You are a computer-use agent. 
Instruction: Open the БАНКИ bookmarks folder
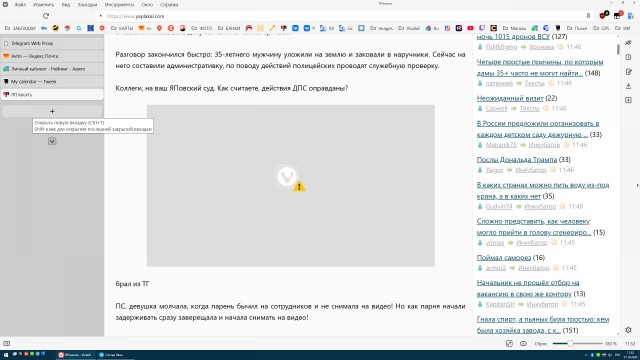[229, 28]
